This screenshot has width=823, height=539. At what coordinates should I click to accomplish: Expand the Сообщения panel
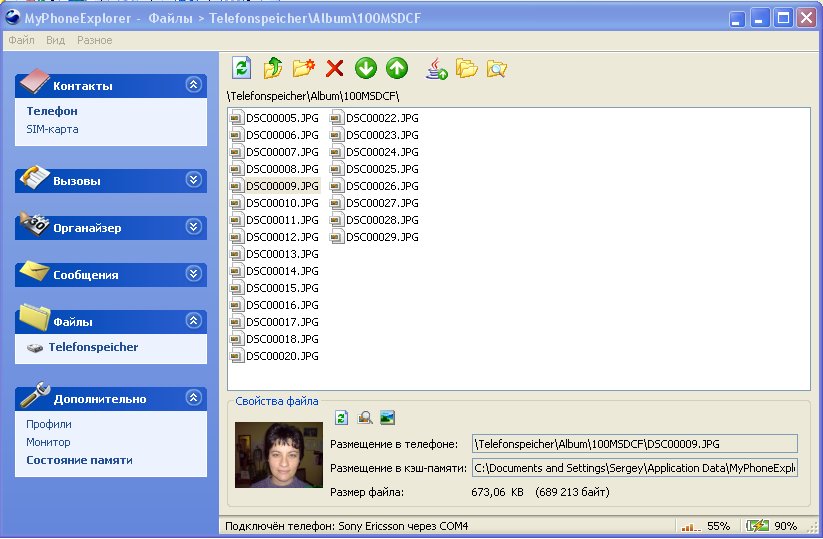point(194,273)
